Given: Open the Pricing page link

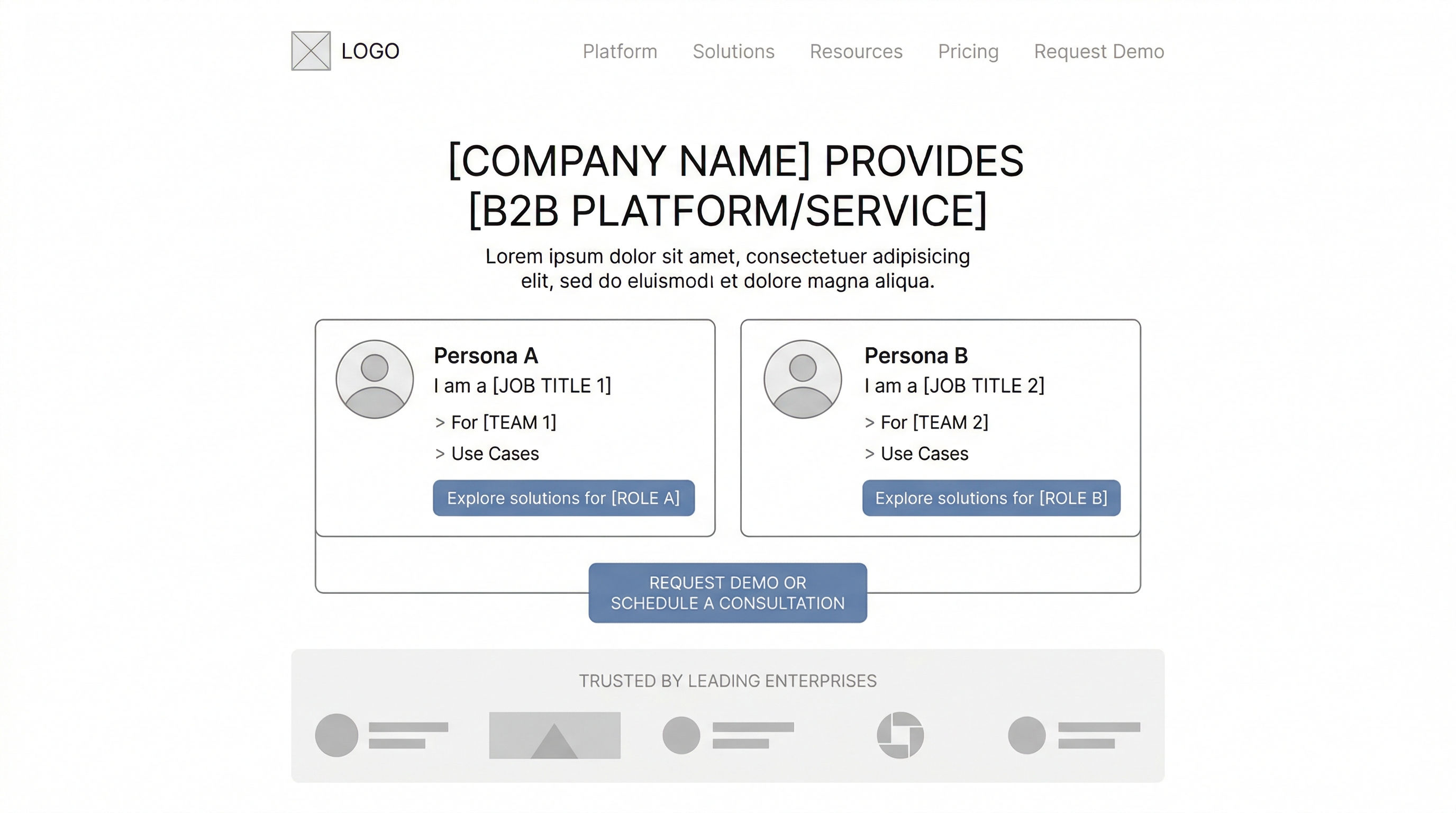Looking at the screenshot, I should 968,51.
